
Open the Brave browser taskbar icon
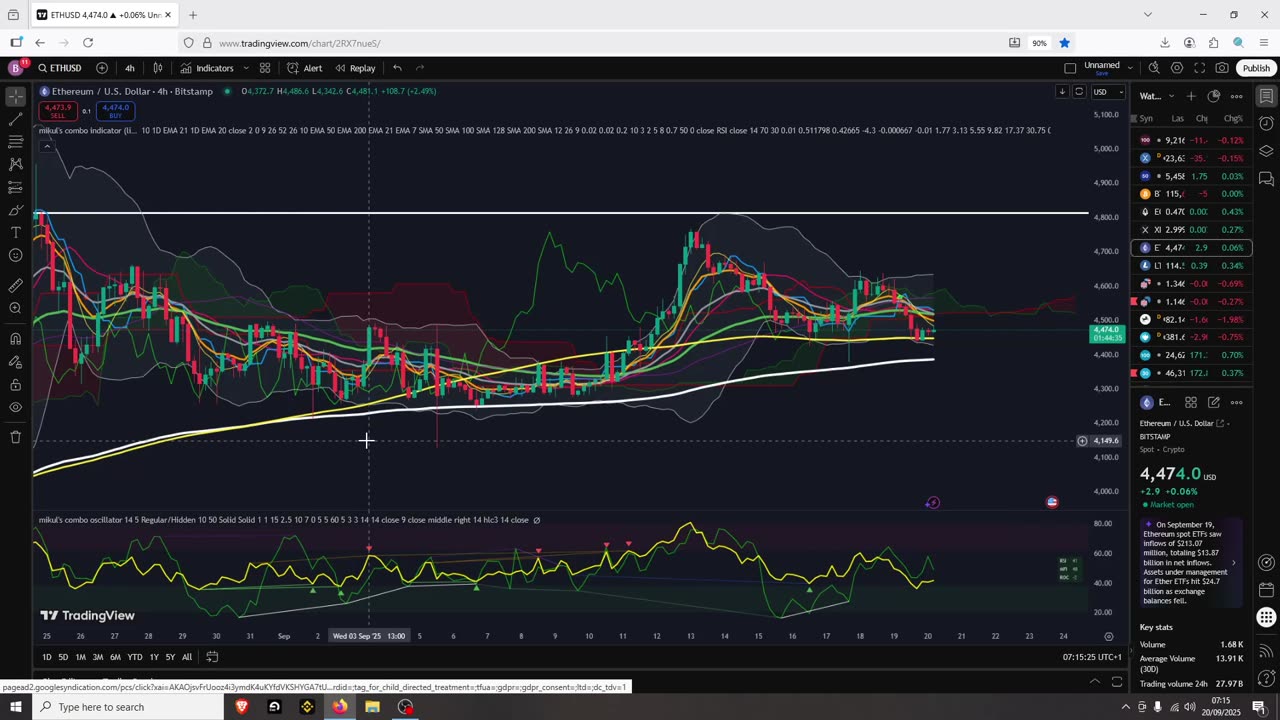click(x=241, y=707)
